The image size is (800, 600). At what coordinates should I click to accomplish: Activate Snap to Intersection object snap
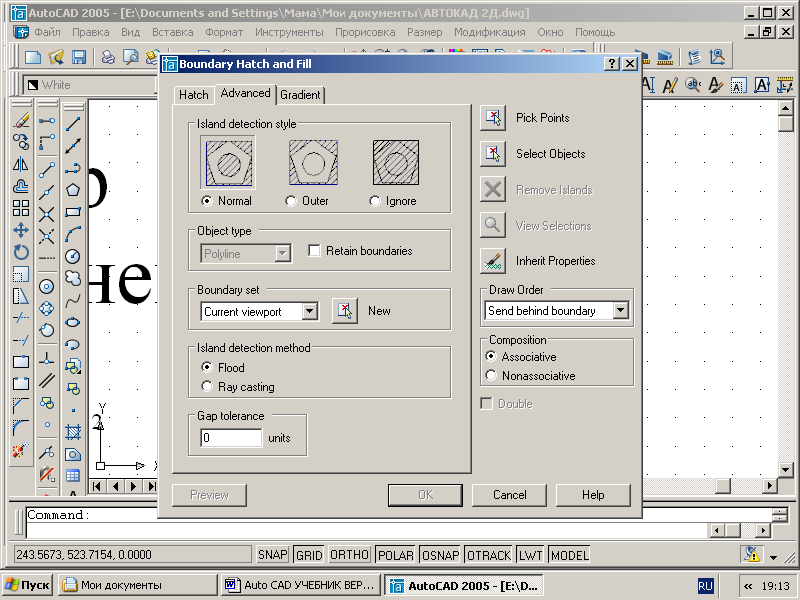47,214
